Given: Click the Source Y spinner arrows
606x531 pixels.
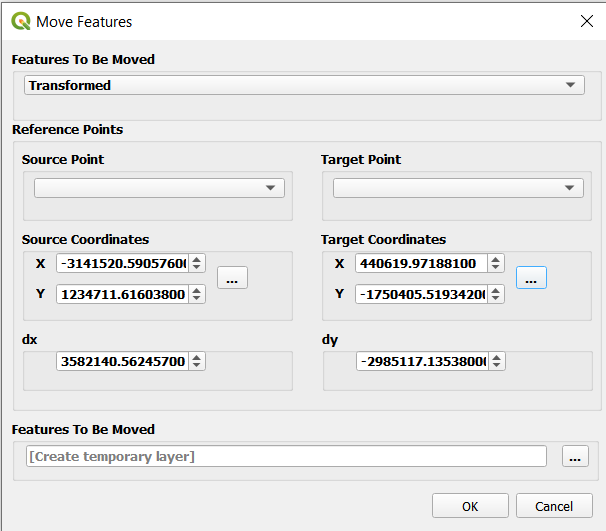Looking at the screenshot, I should [198, 294].
